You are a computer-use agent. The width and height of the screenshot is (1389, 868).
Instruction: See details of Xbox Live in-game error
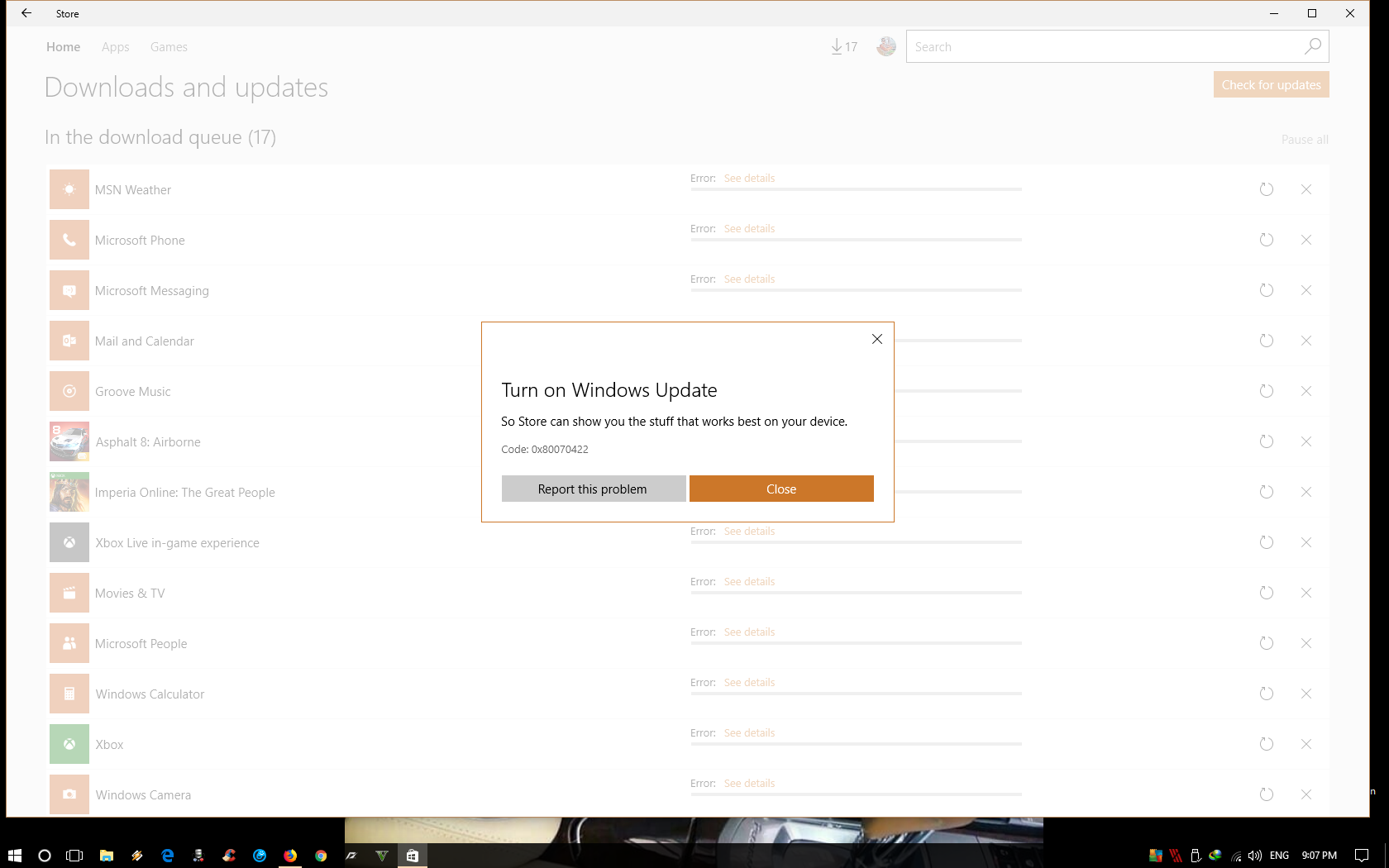tap(749, 532)
